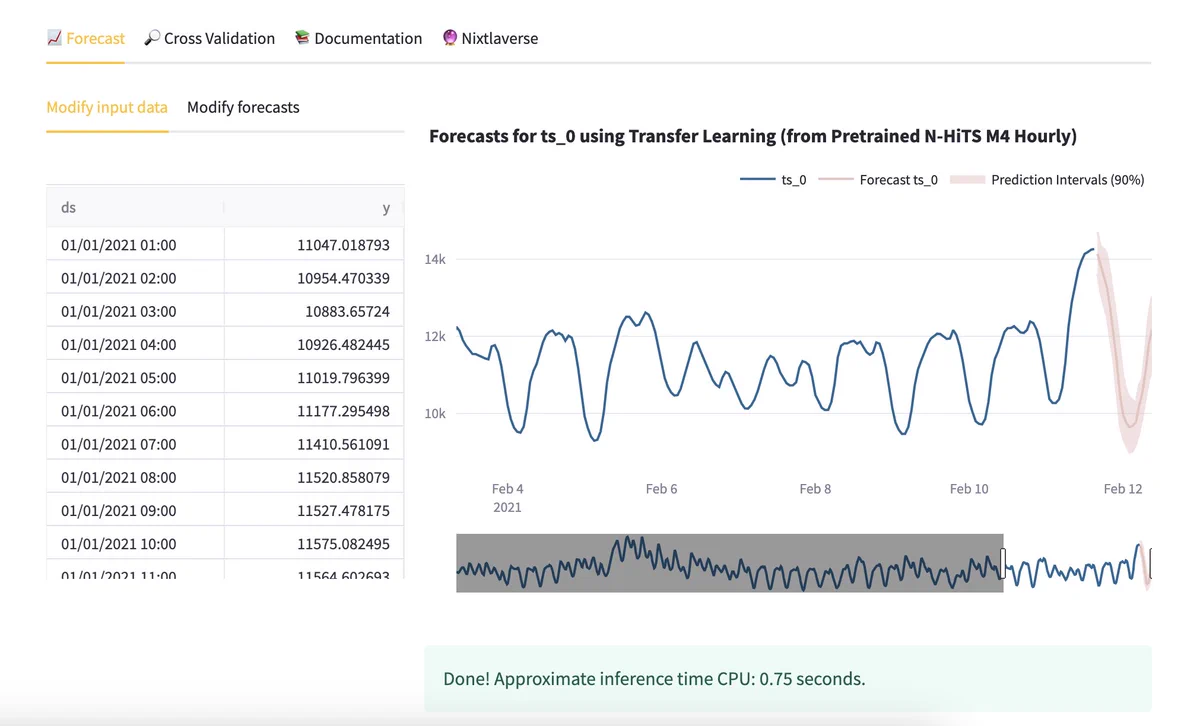Image resolution: width=1200 pixels, height=726 pixels.
Task: Click the 12k y-axis label
Action: point(435,336)
